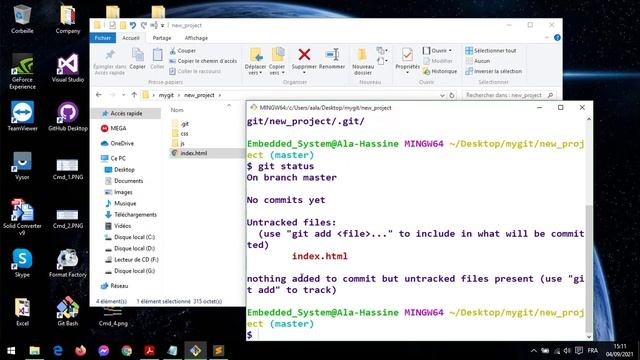The height and width of the screenshot is (360, 640).
Task: Collapse the Explorer ribbon chevron
Action: (547, 38)
